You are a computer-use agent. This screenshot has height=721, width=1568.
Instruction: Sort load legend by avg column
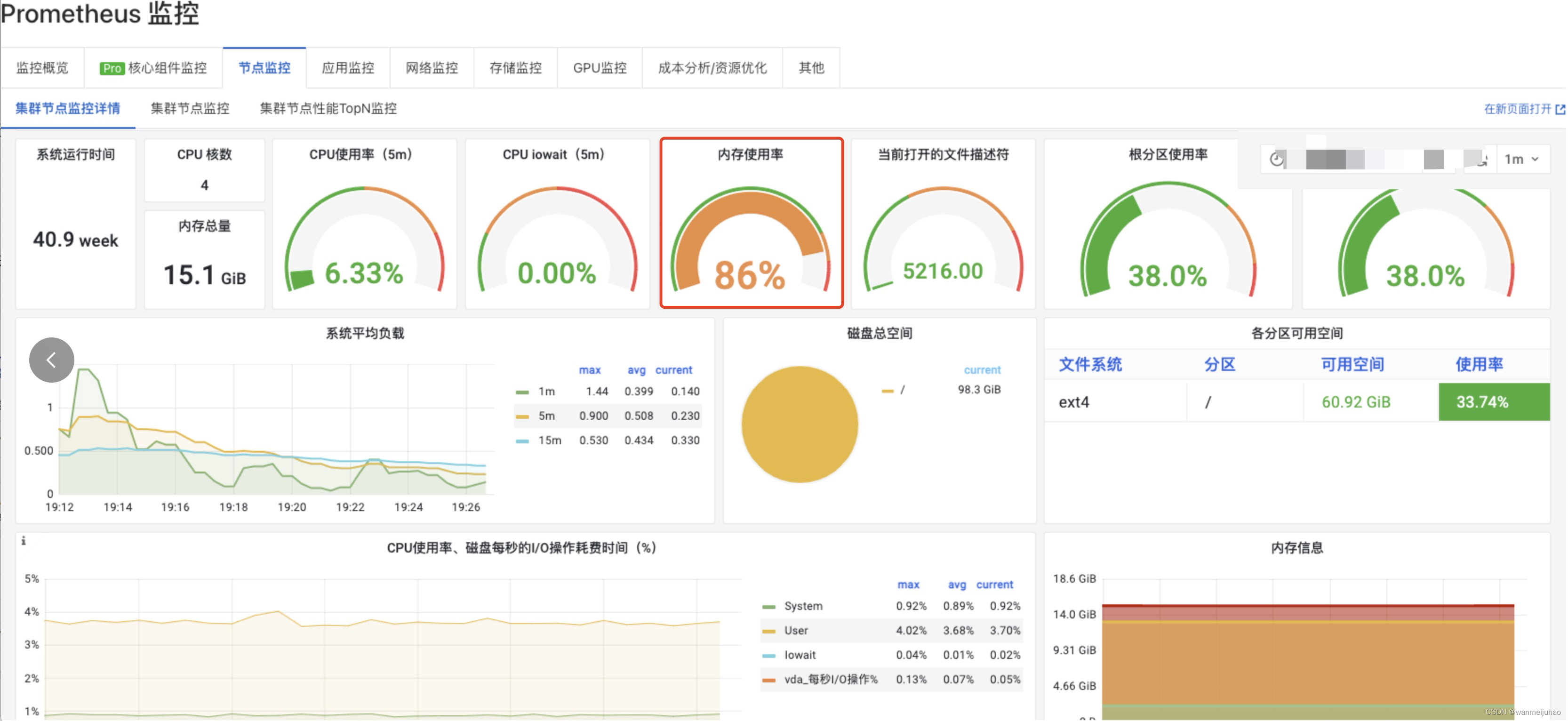click(637, 370)
